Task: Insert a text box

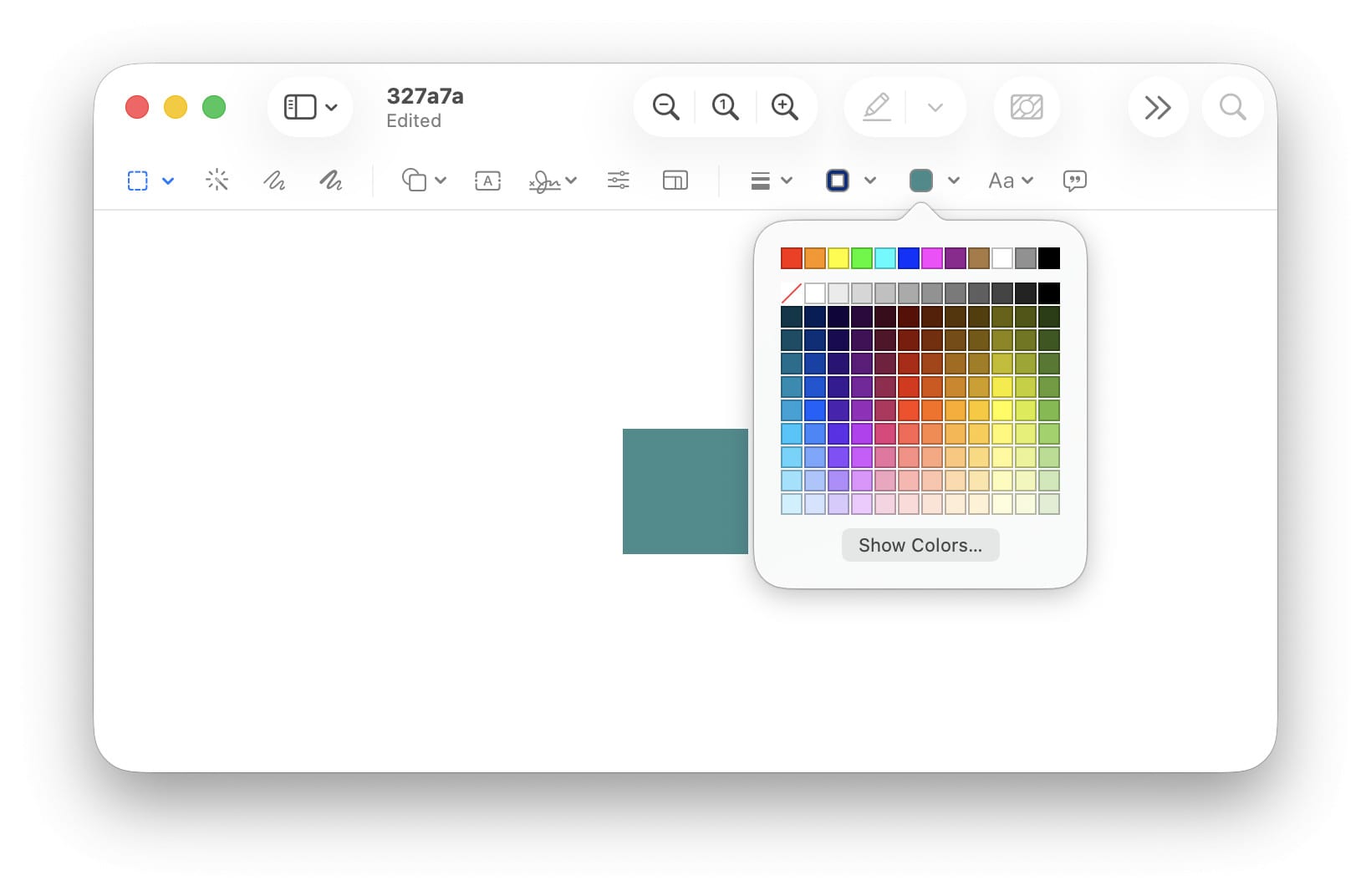Action: coord(488,181)
